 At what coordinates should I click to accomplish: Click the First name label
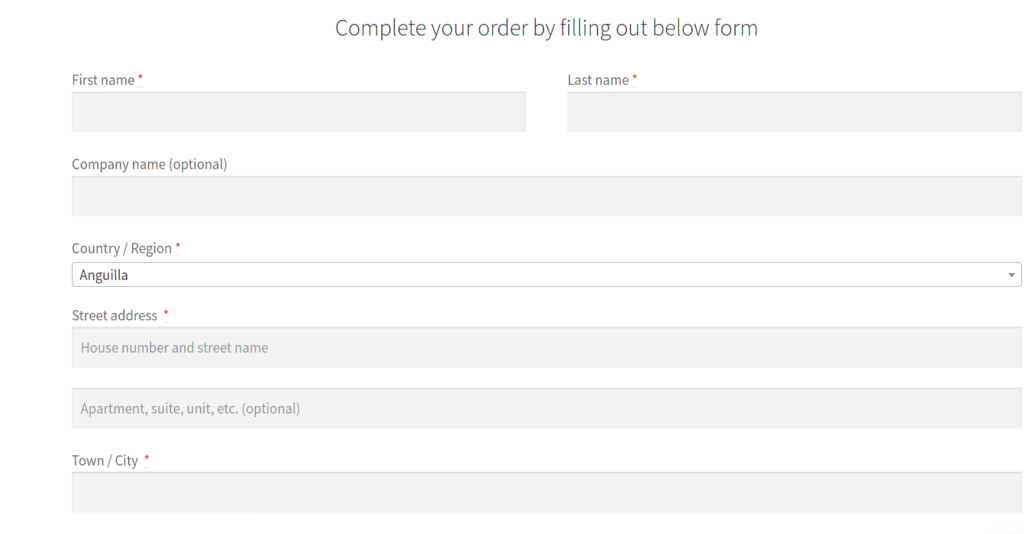[103, 80]
